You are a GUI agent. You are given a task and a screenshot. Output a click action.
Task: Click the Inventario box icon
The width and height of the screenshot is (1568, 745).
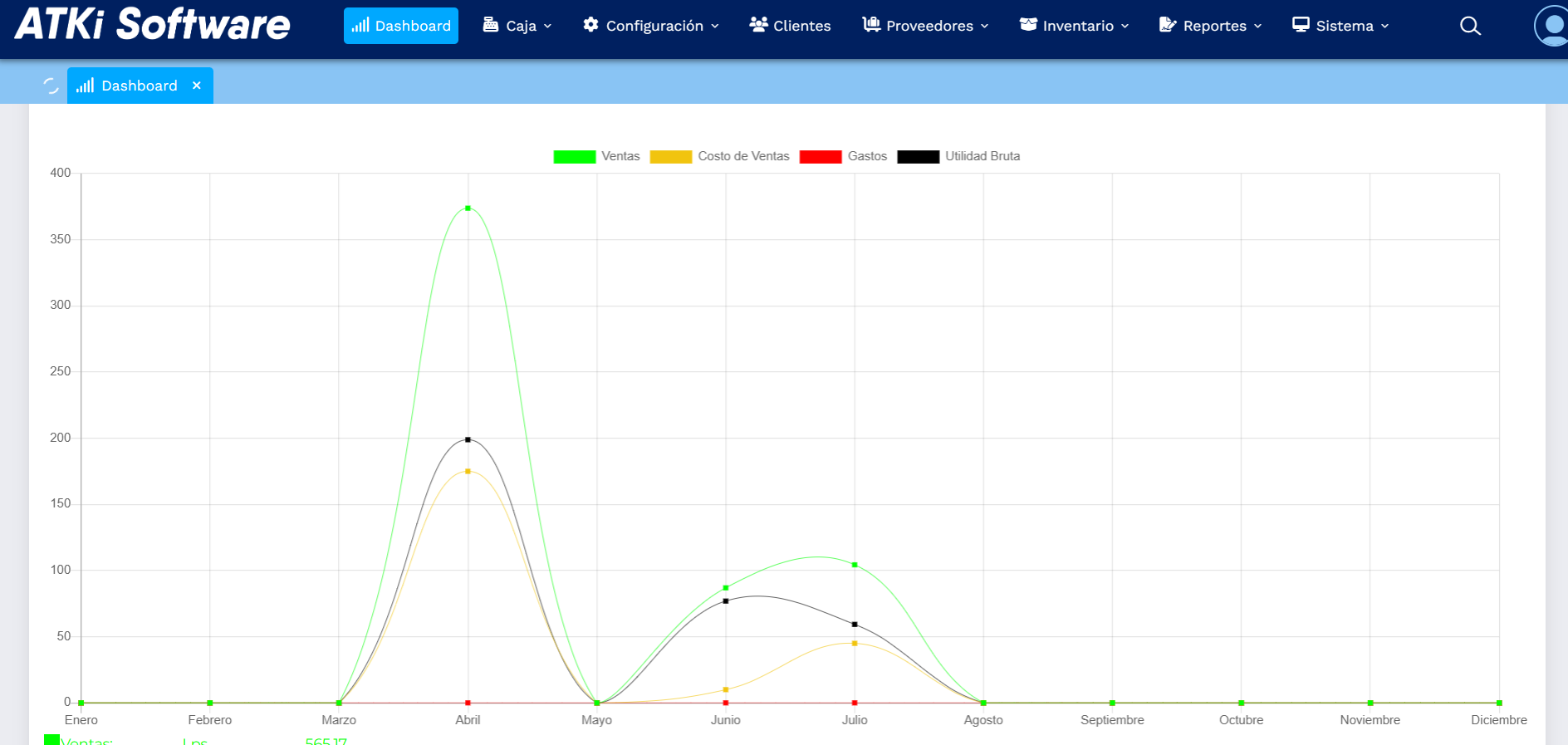[x=1028, y=25]
